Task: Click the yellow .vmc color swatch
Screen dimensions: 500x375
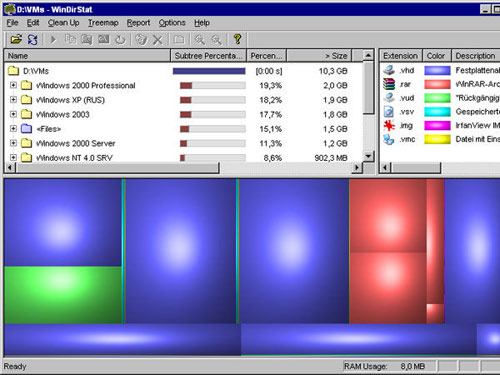Action: [437, 139]
